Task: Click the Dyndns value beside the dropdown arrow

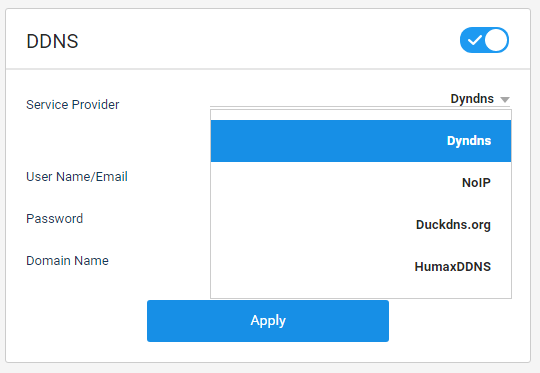Action: pos(472,99)
